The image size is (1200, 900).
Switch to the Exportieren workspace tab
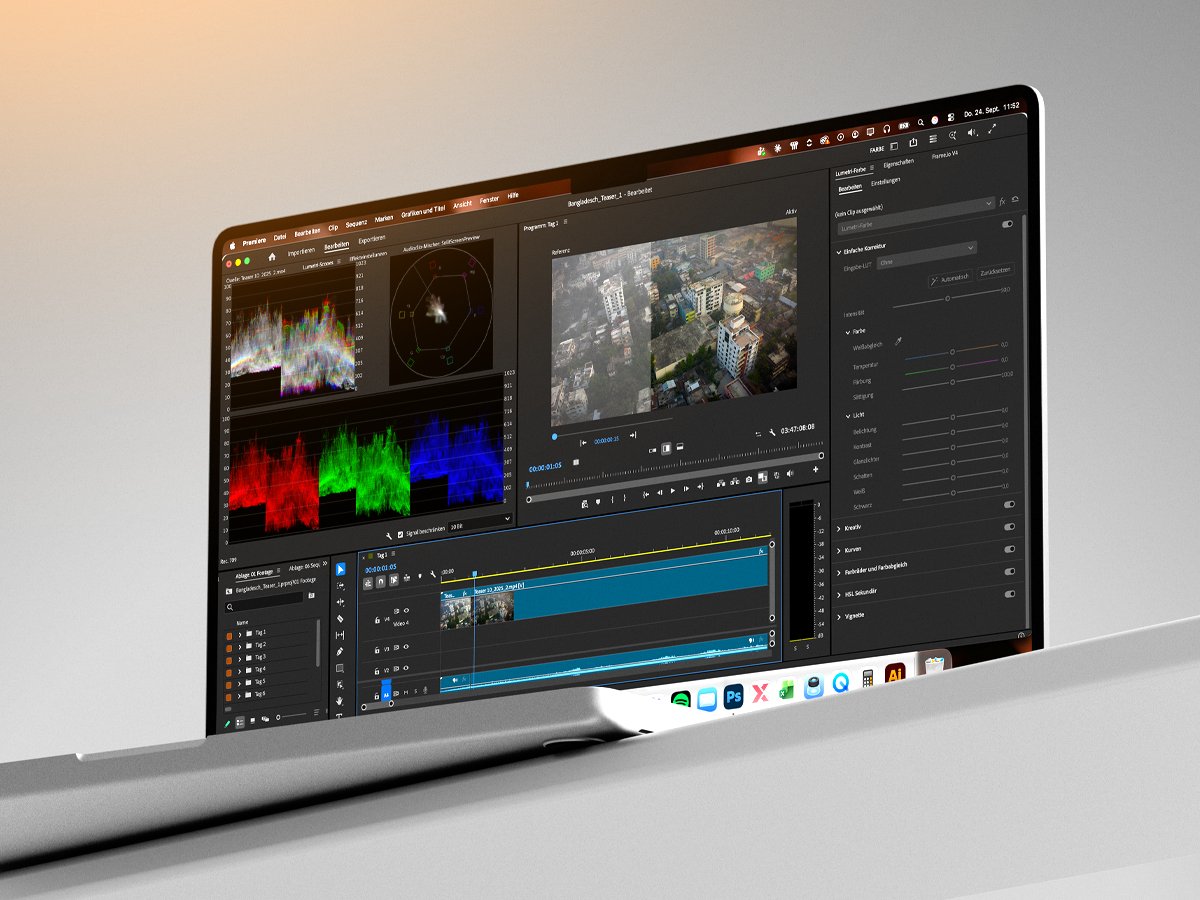372,239
